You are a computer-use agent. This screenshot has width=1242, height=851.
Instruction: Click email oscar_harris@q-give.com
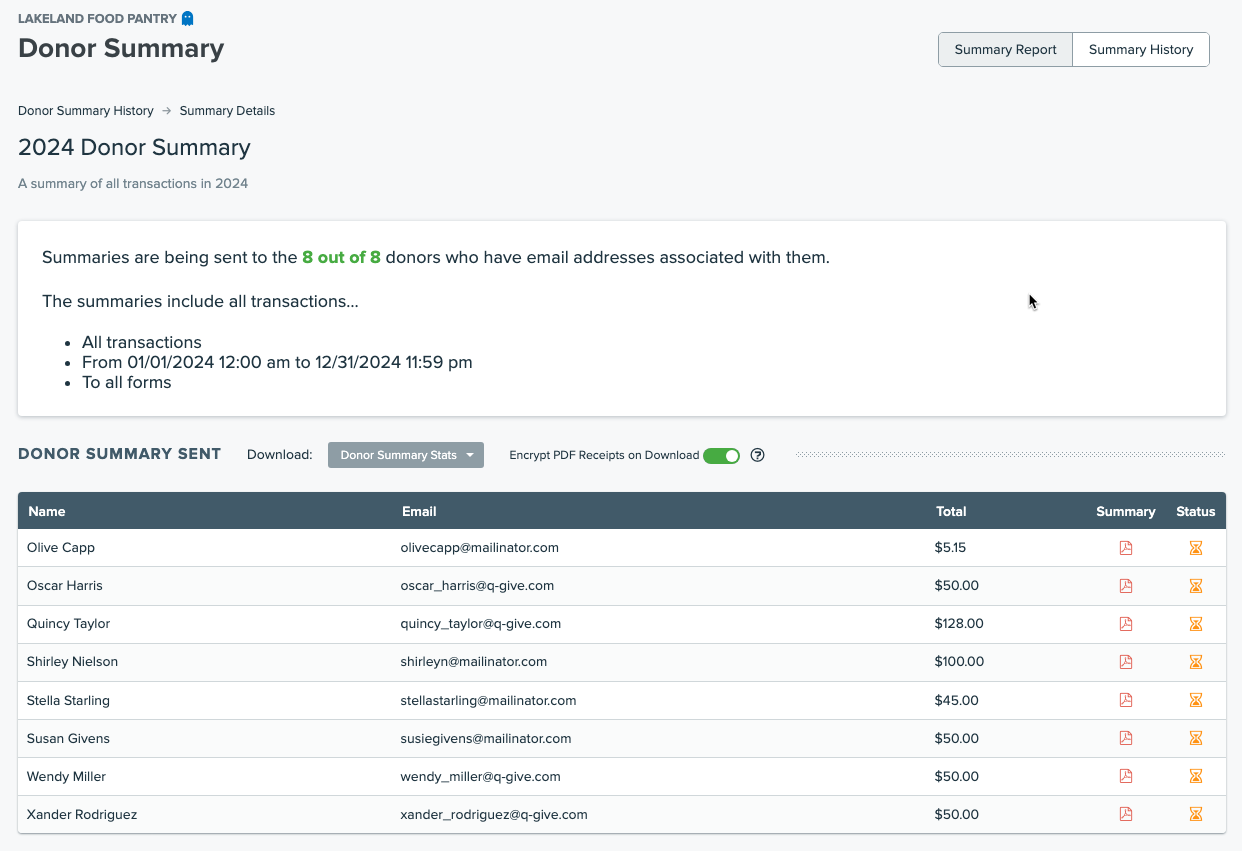(x=477, y=586)
